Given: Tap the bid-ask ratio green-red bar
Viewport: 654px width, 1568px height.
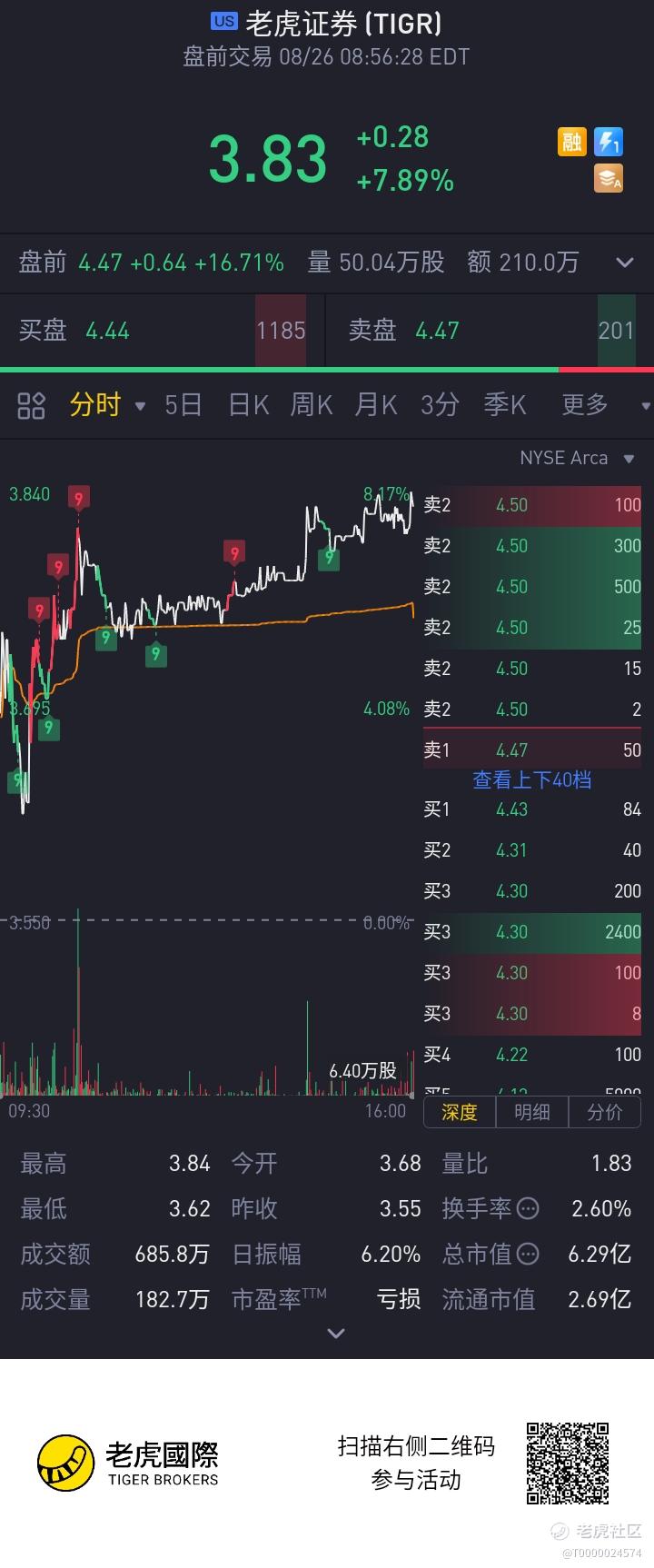Looking at the screenshot, I should 327,370.
